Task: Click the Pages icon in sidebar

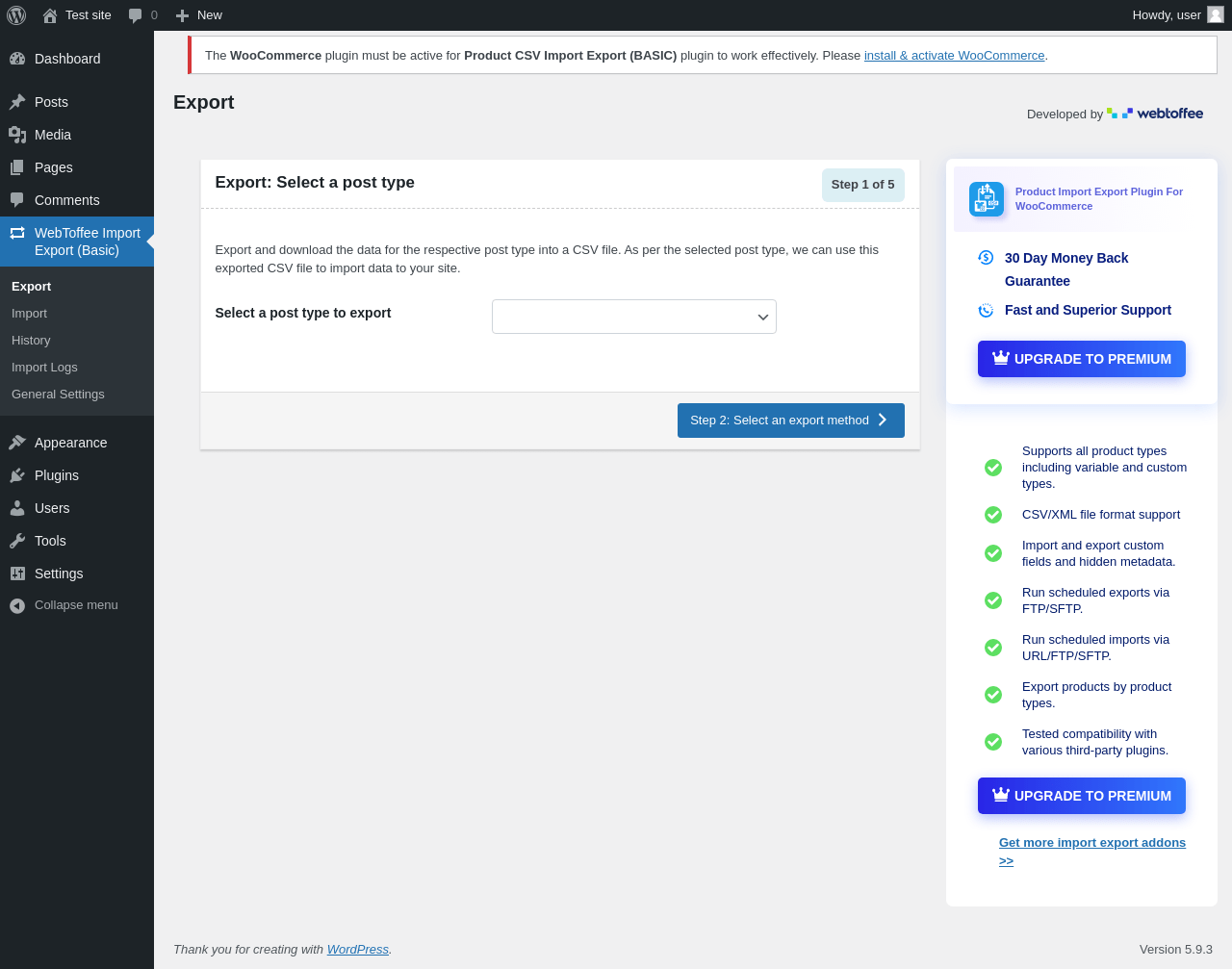Action: 17,167
